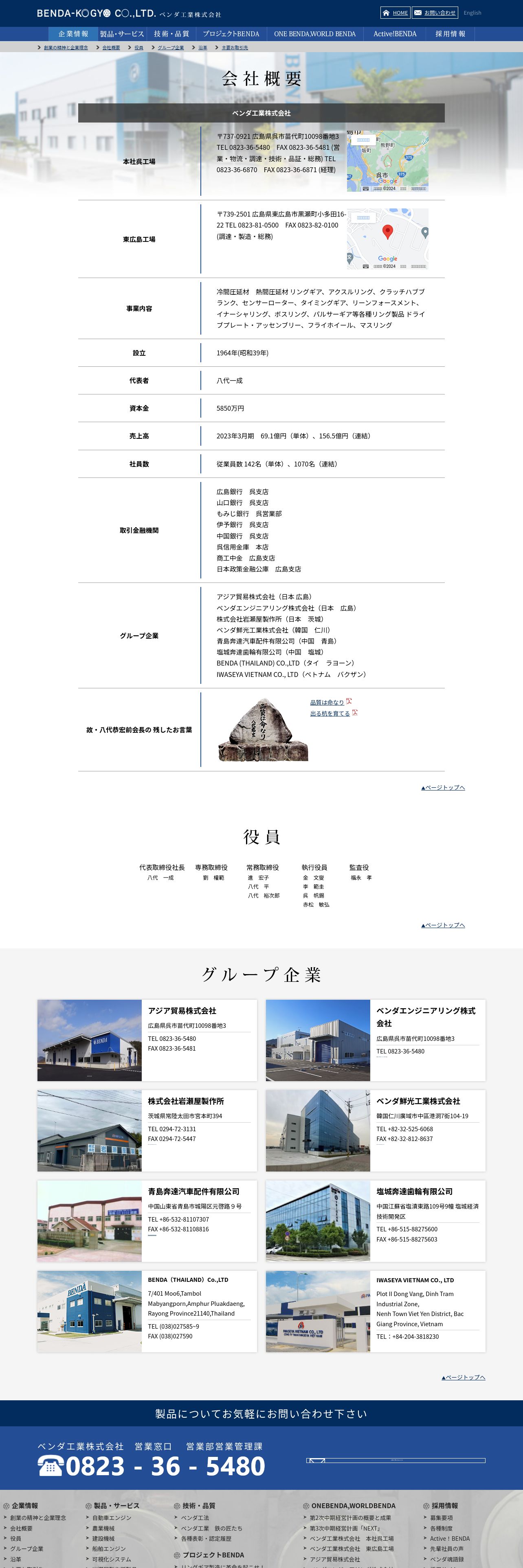Viewport: 523px width, 1568px height.
Task: Open the 企業情報 navigation tab
Action: click(73, 34)
